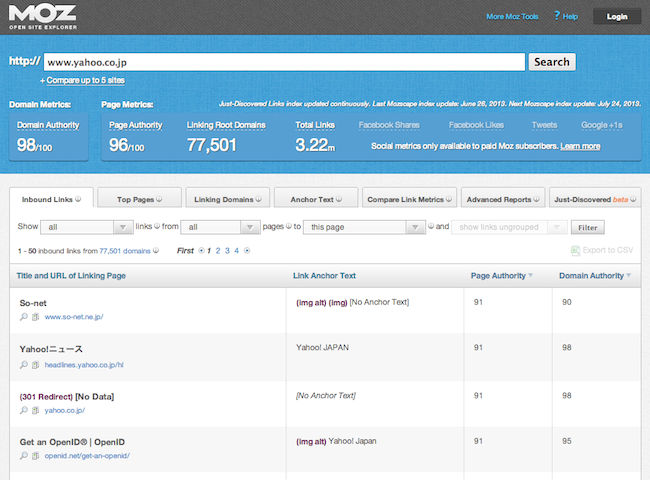Click the Export to CSV spreadsheet icon
The height and width of the screenshot is (480, 650).
coord(575,250)
